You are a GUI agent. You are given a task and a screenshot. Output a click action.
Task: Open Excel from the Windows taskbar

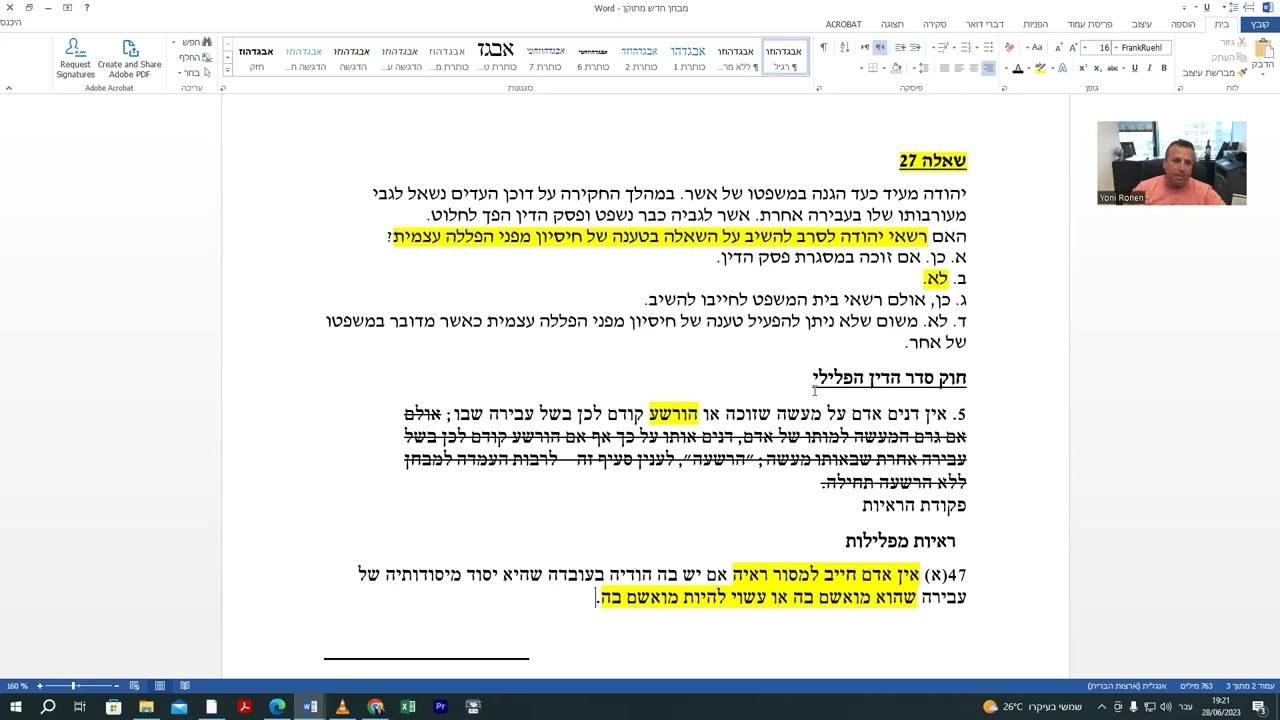click(408, 707)
